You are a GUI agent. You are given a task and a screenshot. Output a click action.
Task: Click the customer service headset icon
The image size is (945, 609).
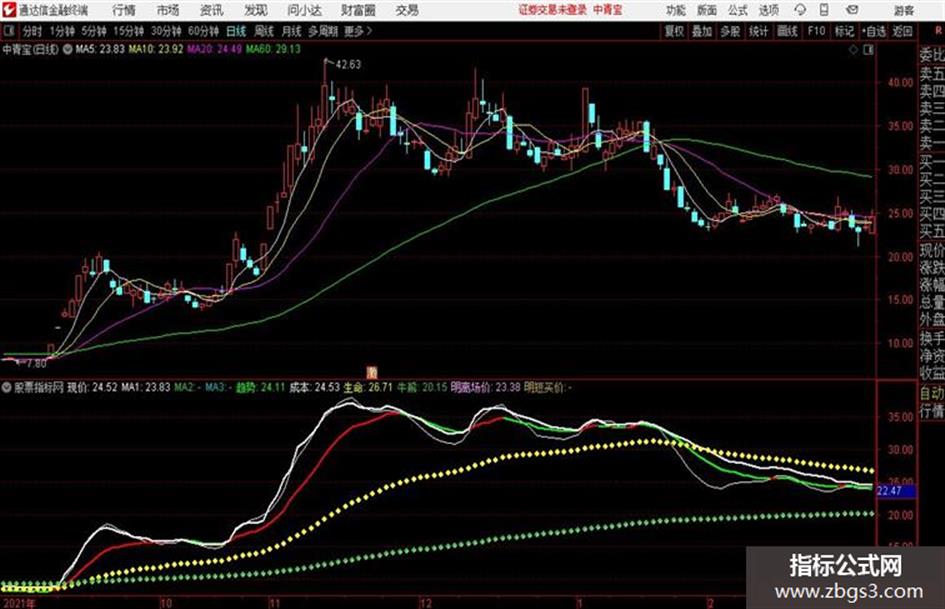(x=800, y=10)
